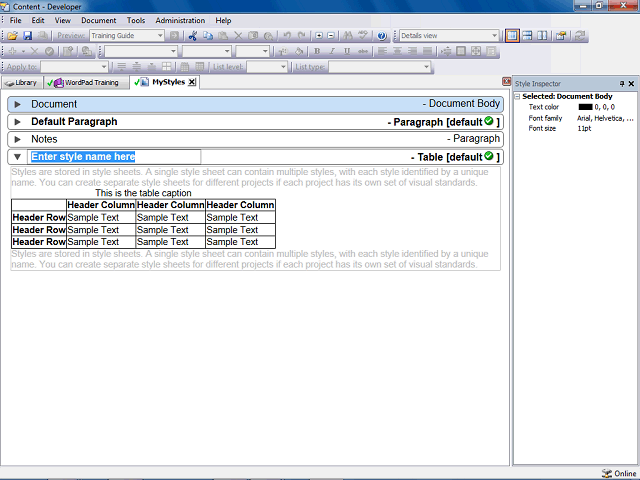640x480 pixels.
Task: Select the Font size 11pt value
Action: [584, 129]
